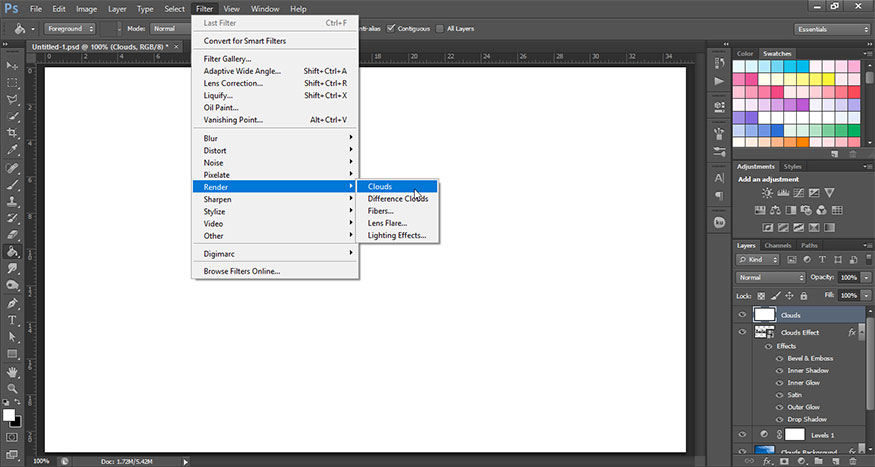
Task: Hide the Clouds Effect layer
Action: tap(742, 332)
